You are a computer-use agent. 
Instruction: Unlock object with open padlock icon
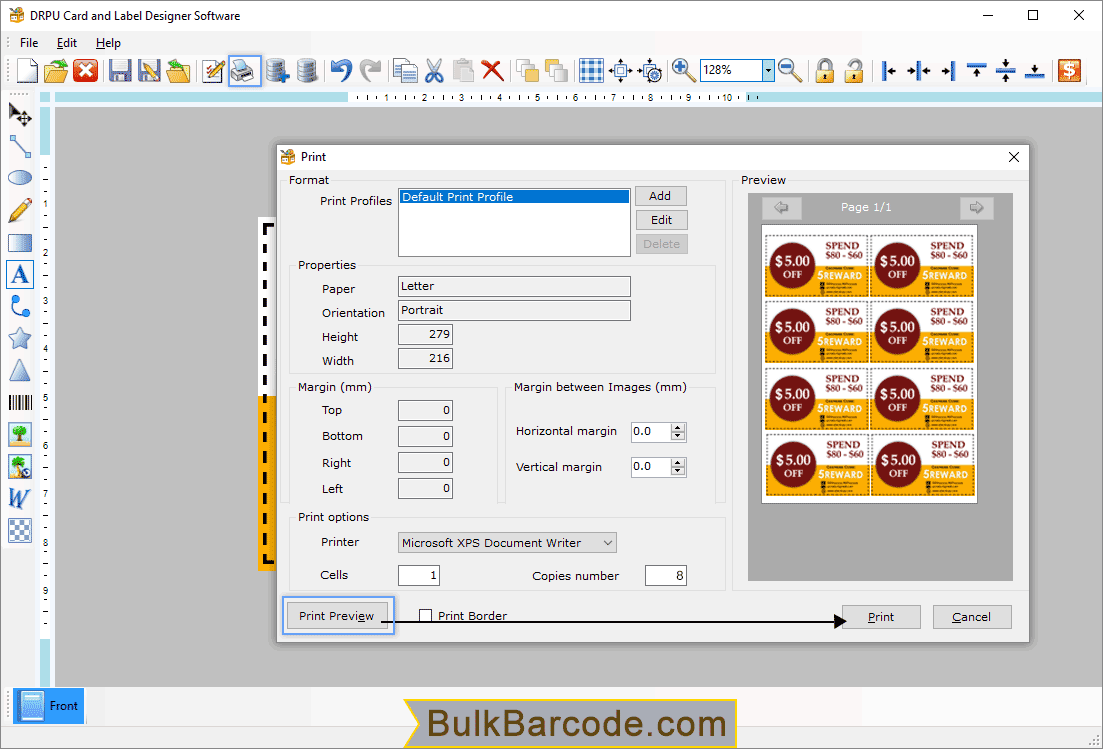854,70
